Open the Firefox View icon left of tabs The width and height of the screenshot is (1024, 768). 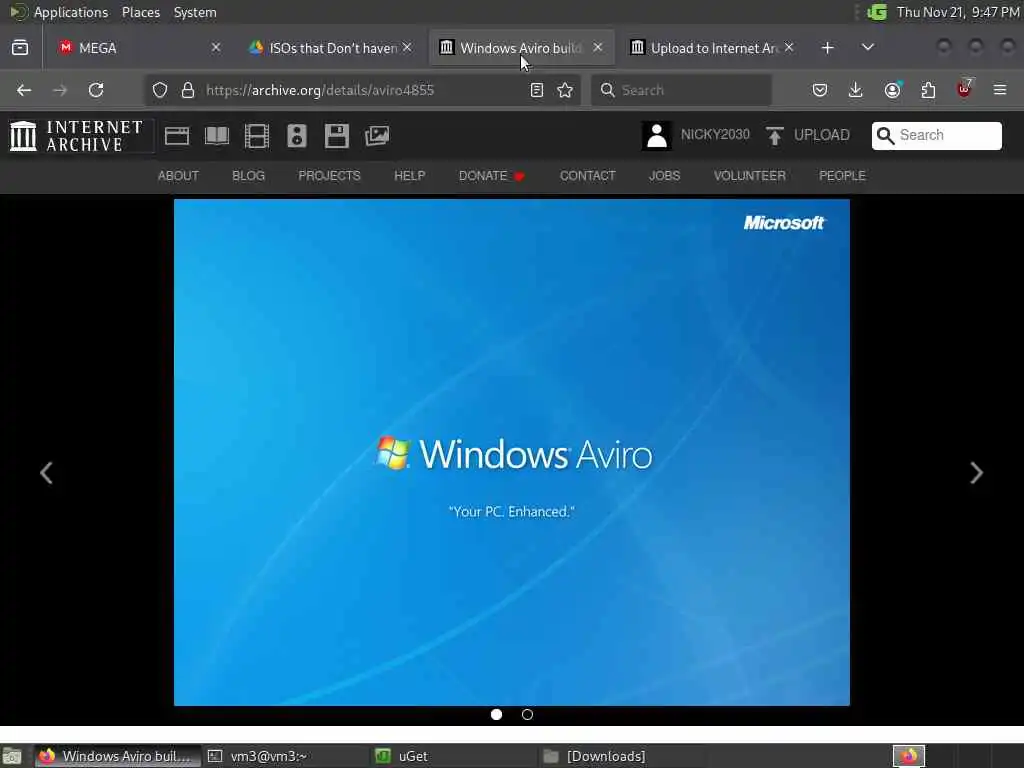click(20, 48)
